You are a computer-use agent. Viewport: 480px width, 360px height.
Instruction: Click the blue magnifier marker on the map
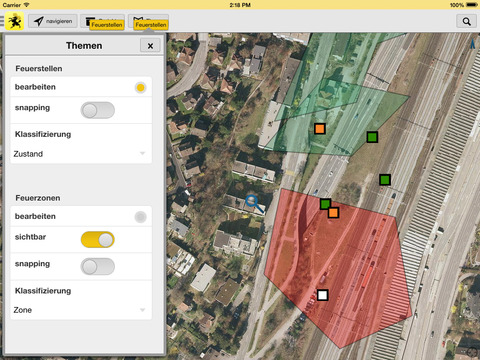(x=254, y=204)
